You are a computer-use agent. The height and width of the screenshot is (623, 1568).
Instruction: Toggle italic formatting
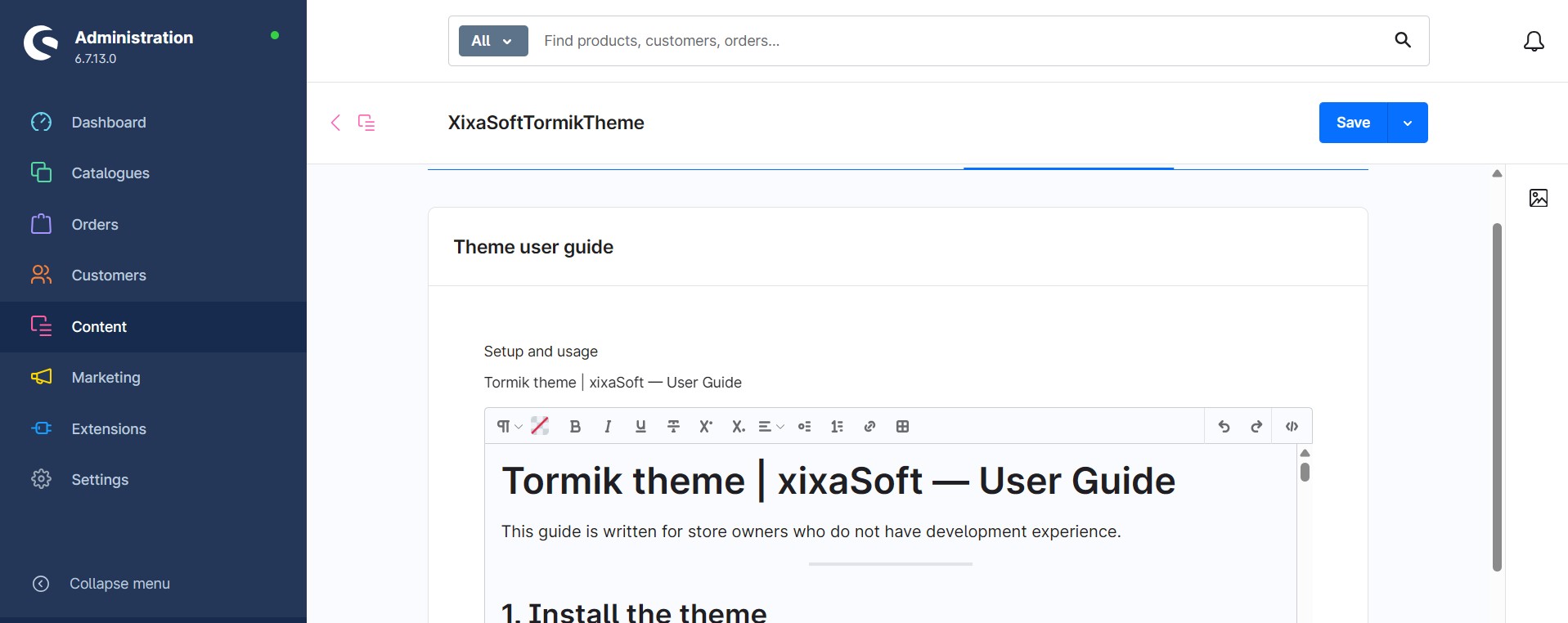click(x=608, y=426)
